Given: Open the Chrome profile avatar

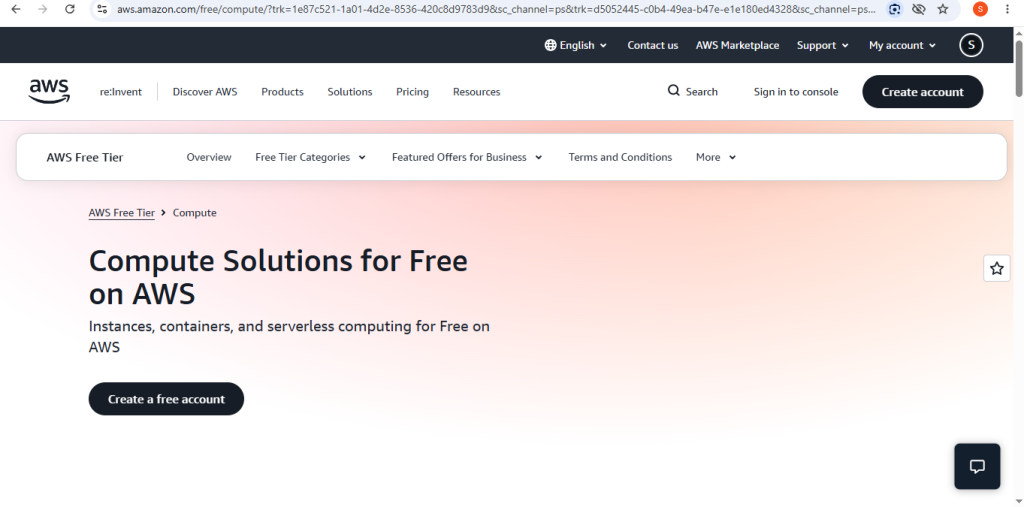Looking at the screenshot, I should point(980,9).
